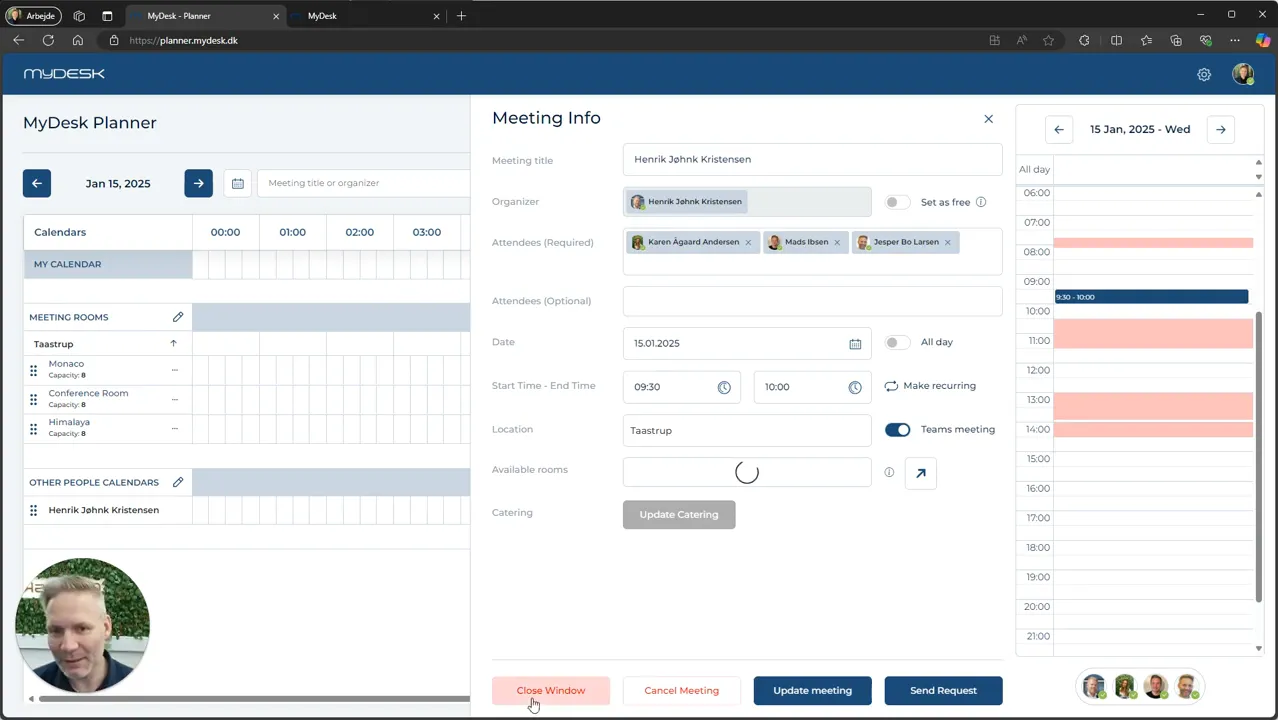Remove attendee Mads Ibsen
The width and height of the screenshot is (1278, 720).
pos(837,242)
